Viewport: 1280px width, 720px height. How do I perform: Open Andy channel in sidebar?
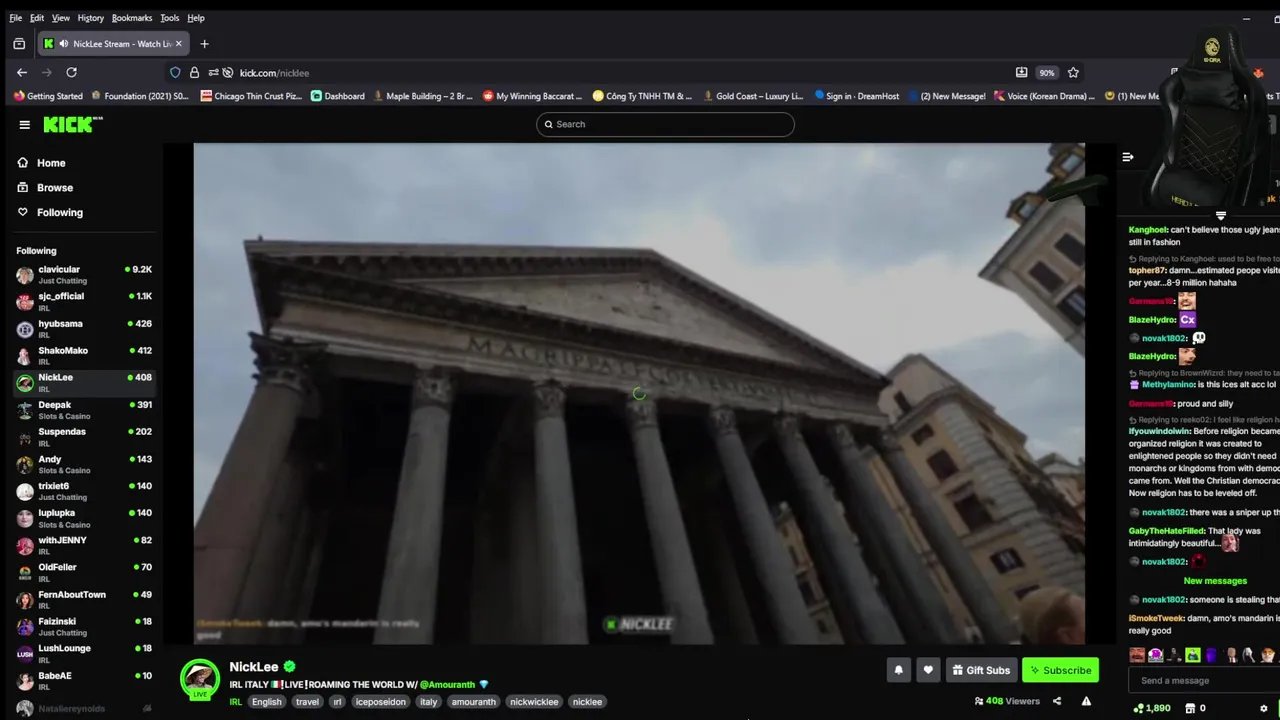click(x=84, y=464)
